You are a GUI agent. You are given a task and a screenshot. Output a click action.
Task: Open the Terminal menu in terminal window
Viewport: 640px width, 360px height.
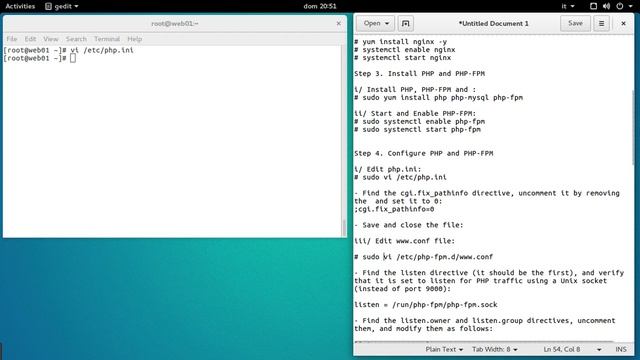(107, 39)
